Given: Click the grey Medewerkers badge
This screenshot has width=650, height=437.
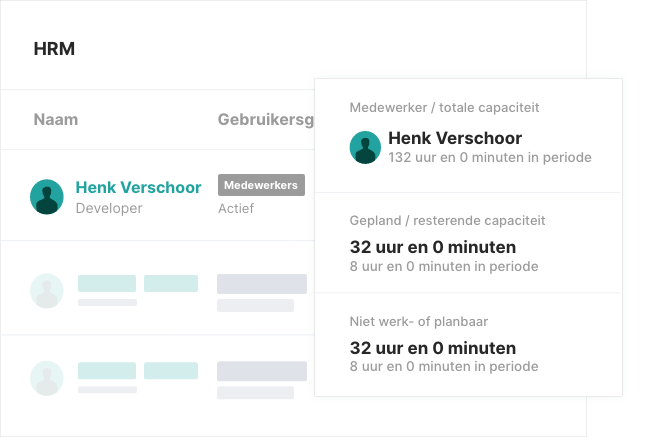Looking at the screenshot, I should pos(260,186).
